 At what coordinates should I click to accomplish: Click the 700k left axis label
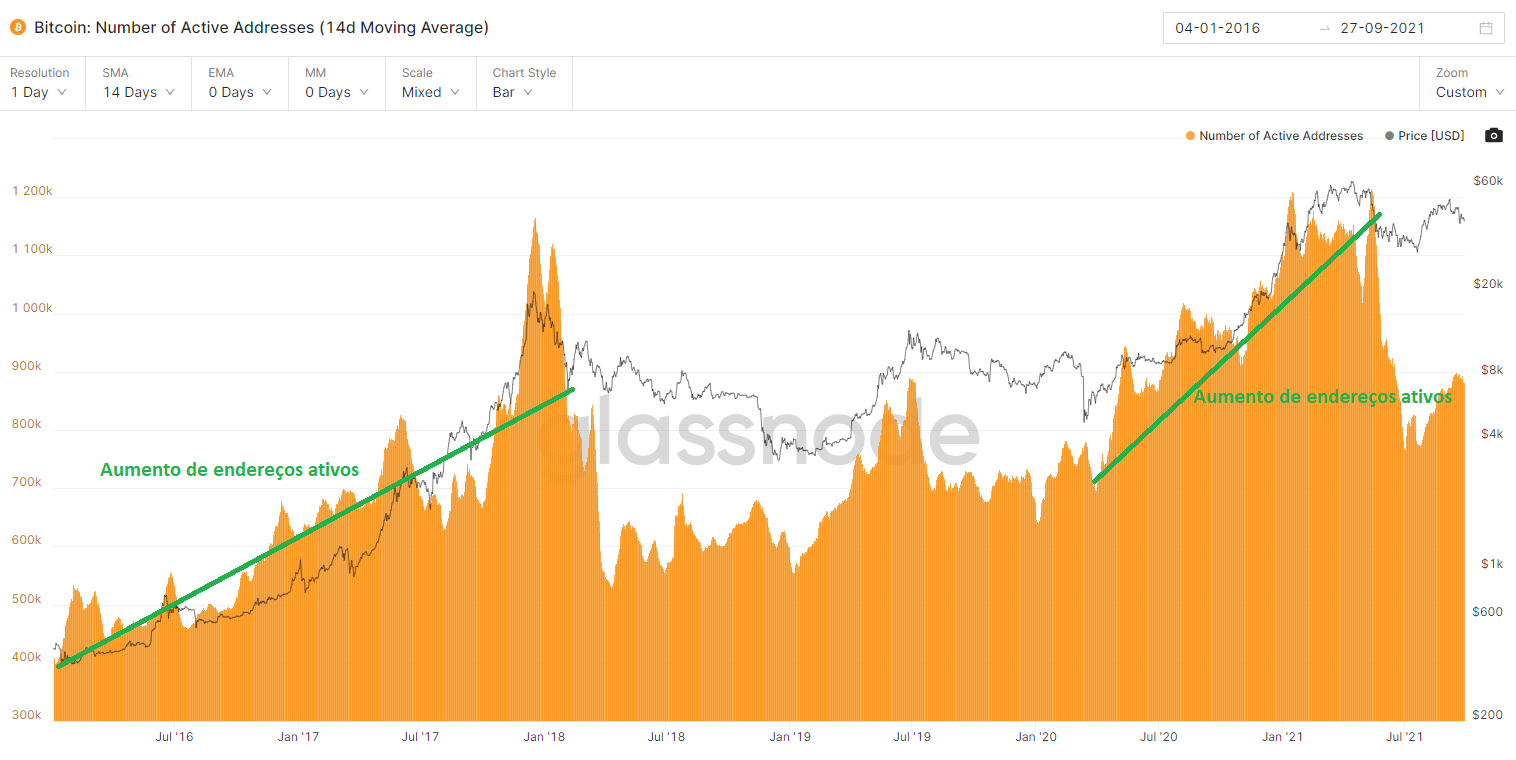pos(27,482)
